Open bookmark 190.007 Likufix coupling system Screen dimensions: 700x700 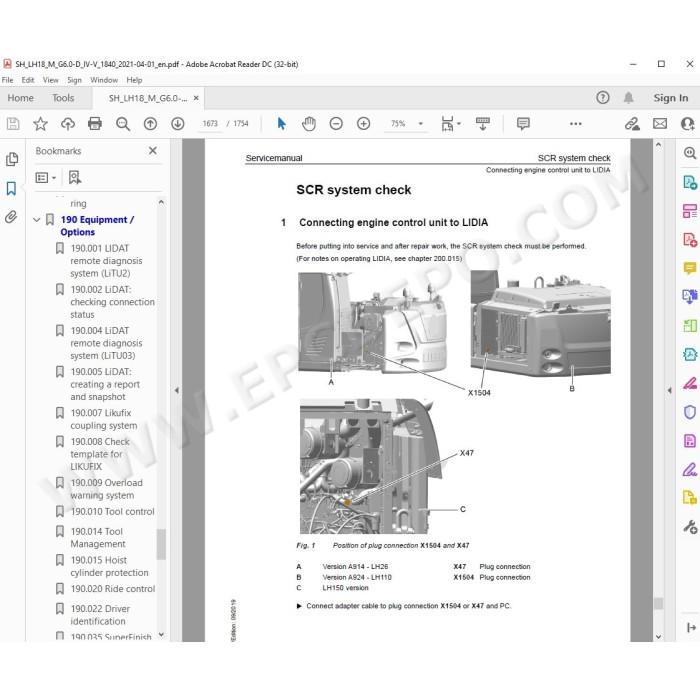[106, 419]
